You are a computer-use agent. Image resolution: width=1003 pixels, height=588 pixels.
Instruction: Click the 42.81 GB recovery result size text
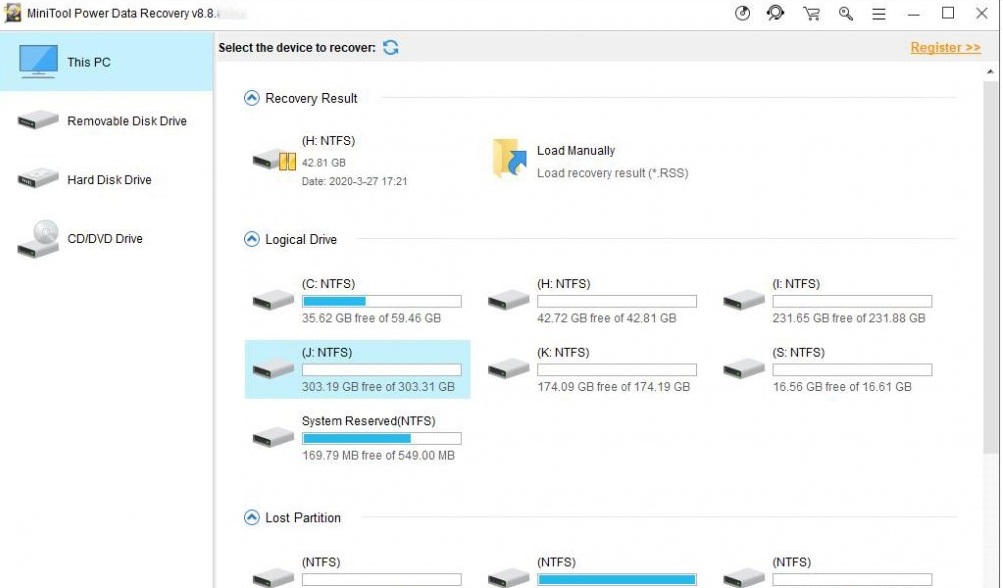324,163
